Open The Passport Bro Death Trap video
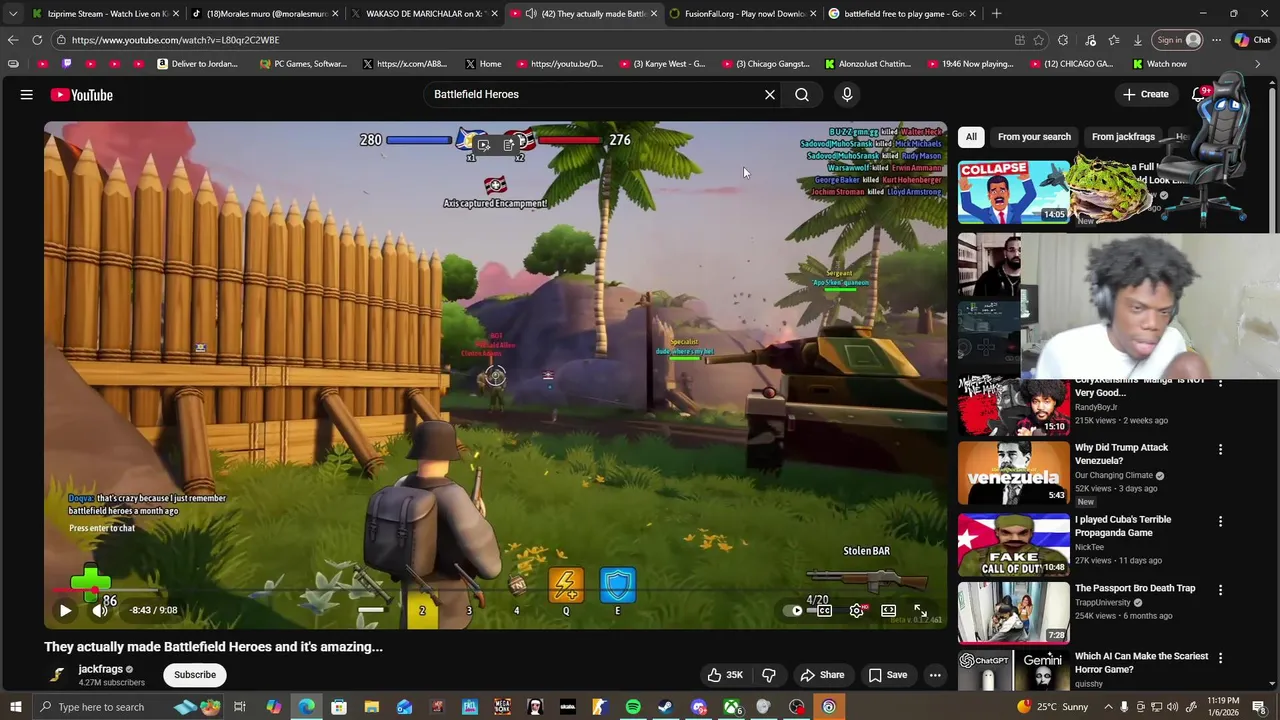 1135,588
